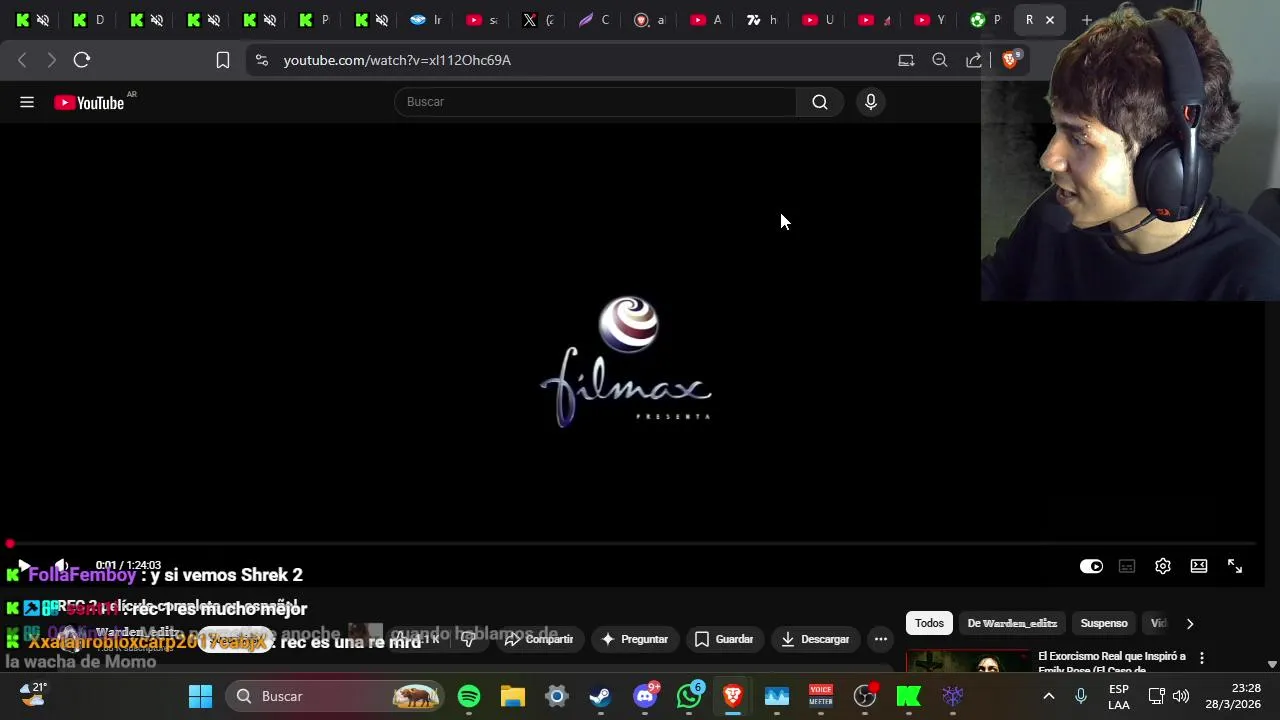Click the Compartir share button
Screen dimensions: 1280x720
click(538, 639)
